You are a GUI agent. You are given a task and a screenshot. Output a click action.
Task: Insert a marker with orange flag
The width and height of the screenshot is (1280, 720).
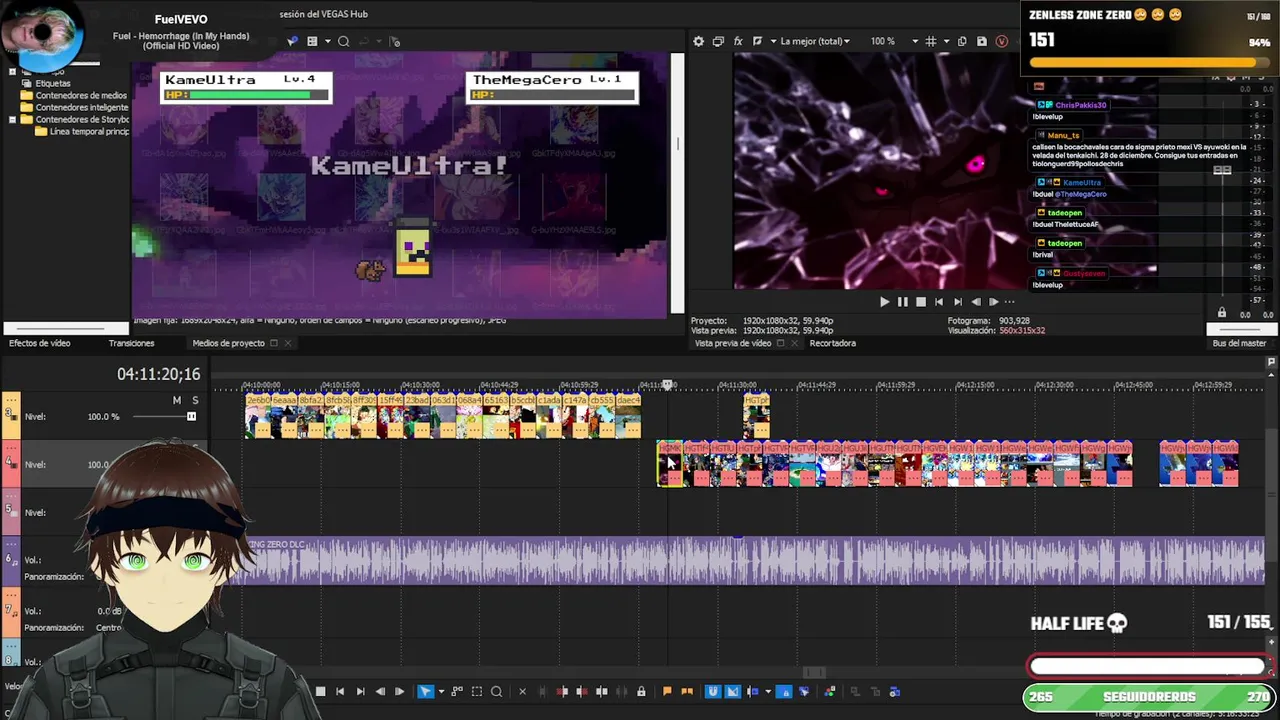667,691
